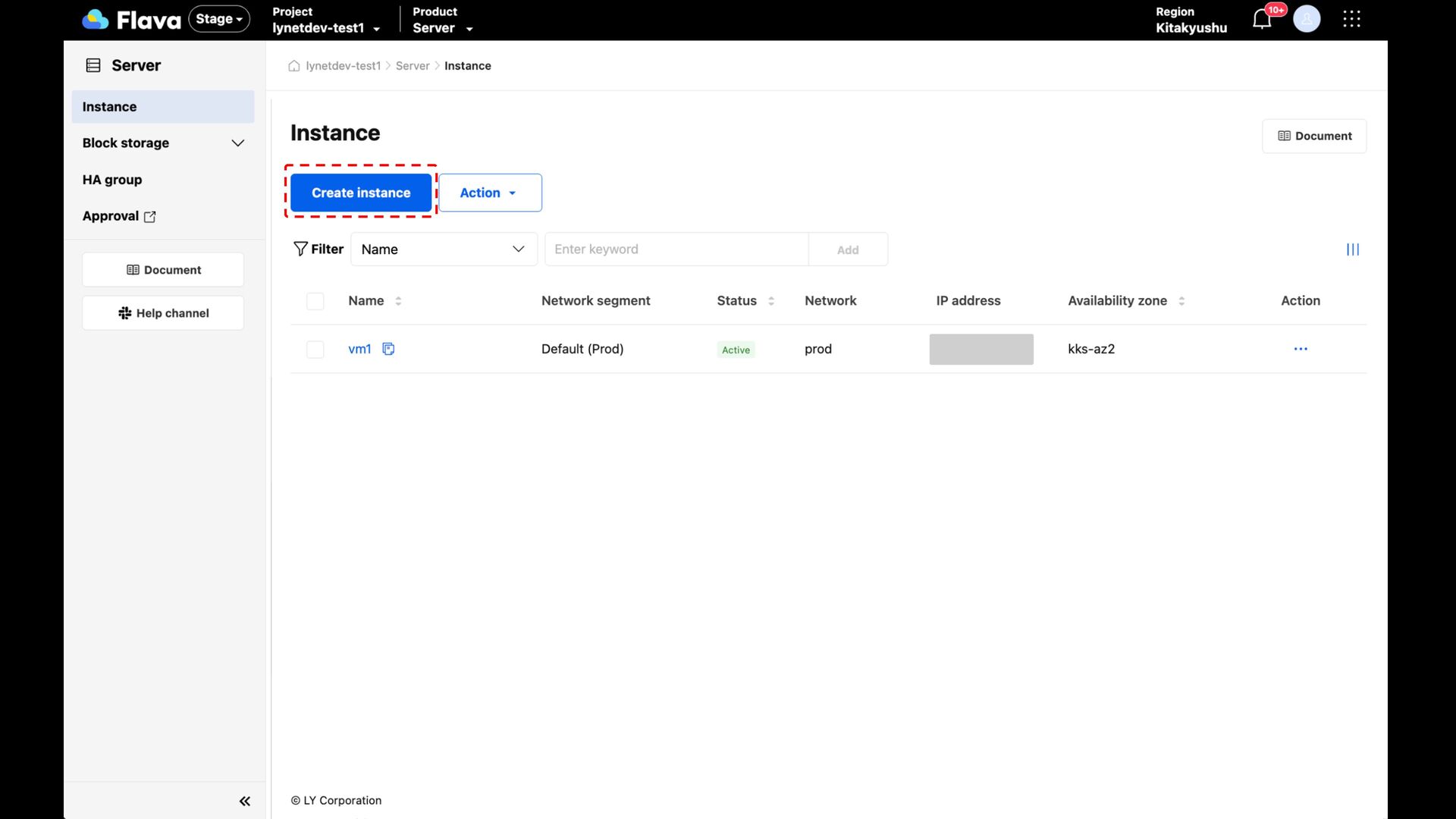Go to Server breadcrumb
Screen dimensions: 1456x819
413,66
